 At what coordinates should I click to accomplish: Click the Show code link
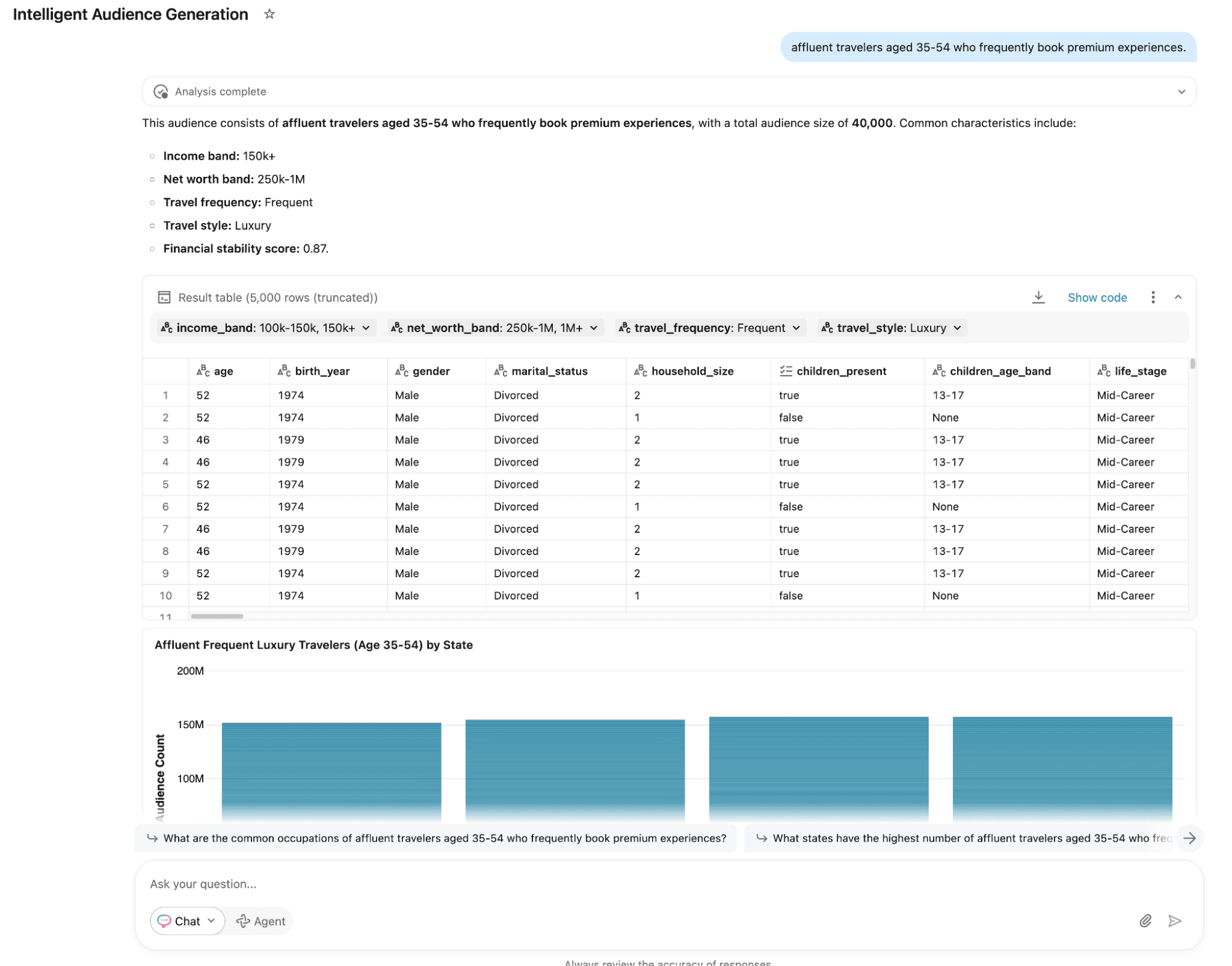[x=1096, y=298]
